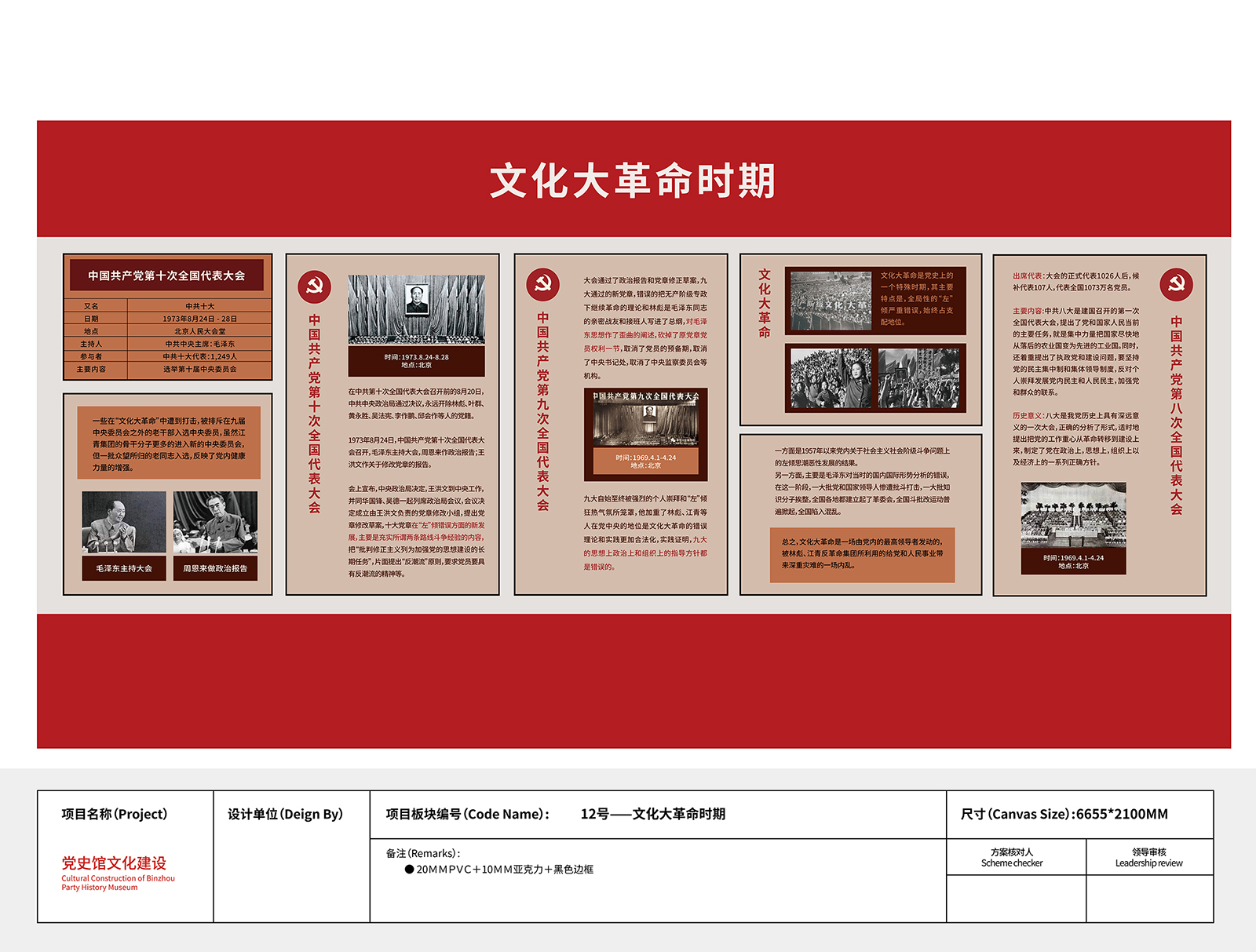Select the 北京人民大会堂 table cell

coord(199,331)
